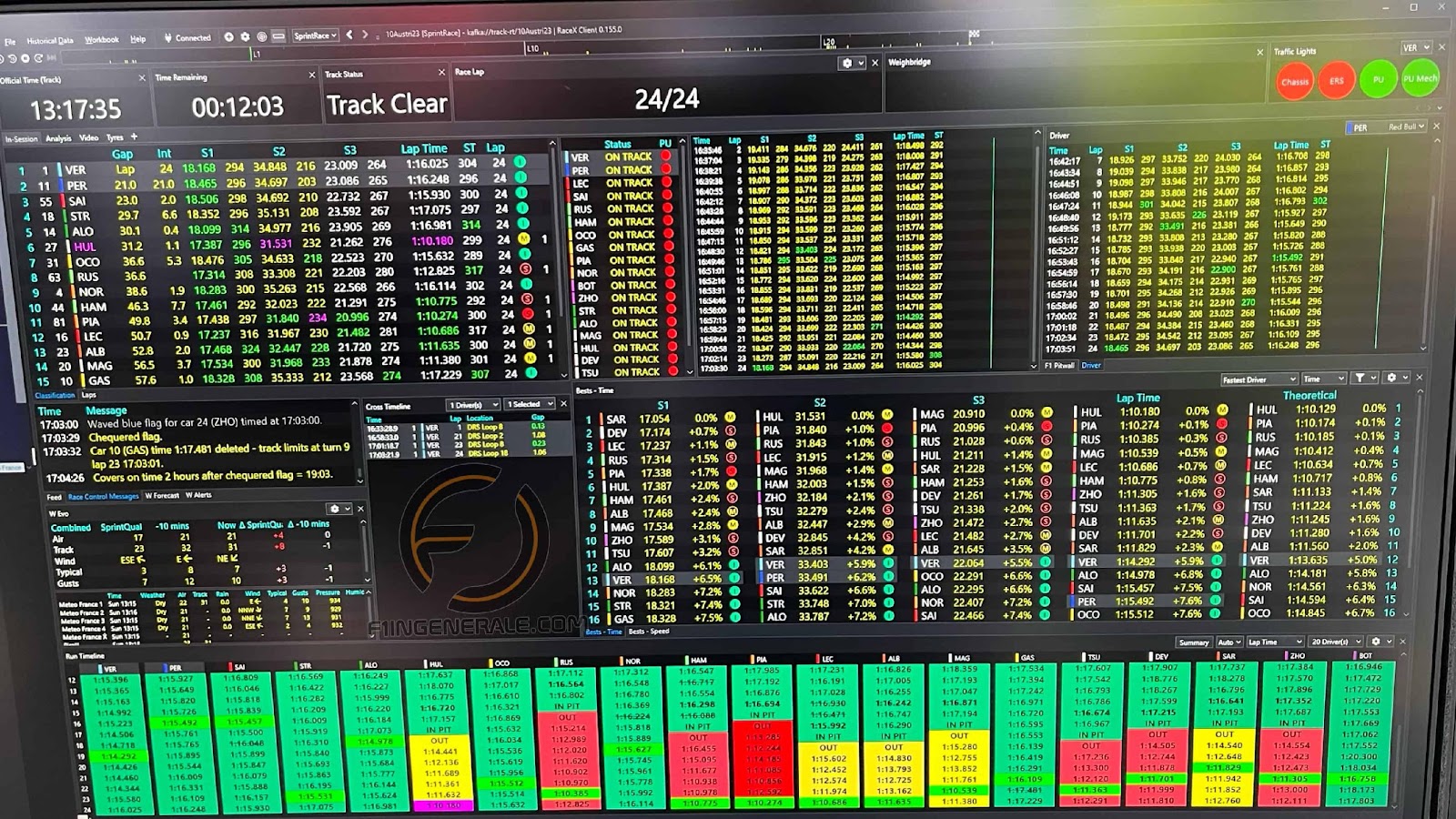
Task: Click the green PU traffic light
Action: pyautogui.click(x=1378, y=80)
